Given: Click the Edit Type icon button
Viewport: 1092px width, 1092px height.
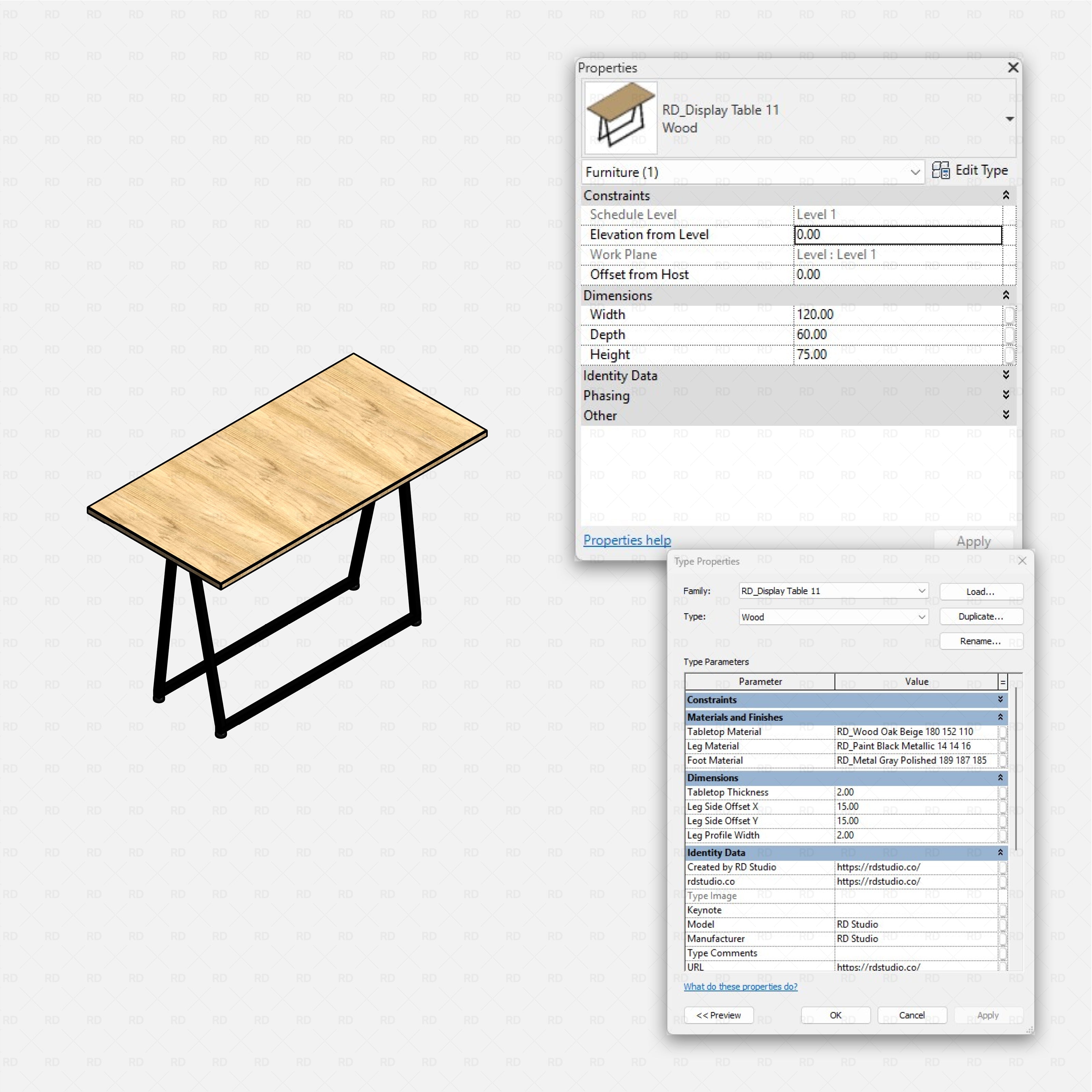Looking at the screenshot, I should pos(969,170).
